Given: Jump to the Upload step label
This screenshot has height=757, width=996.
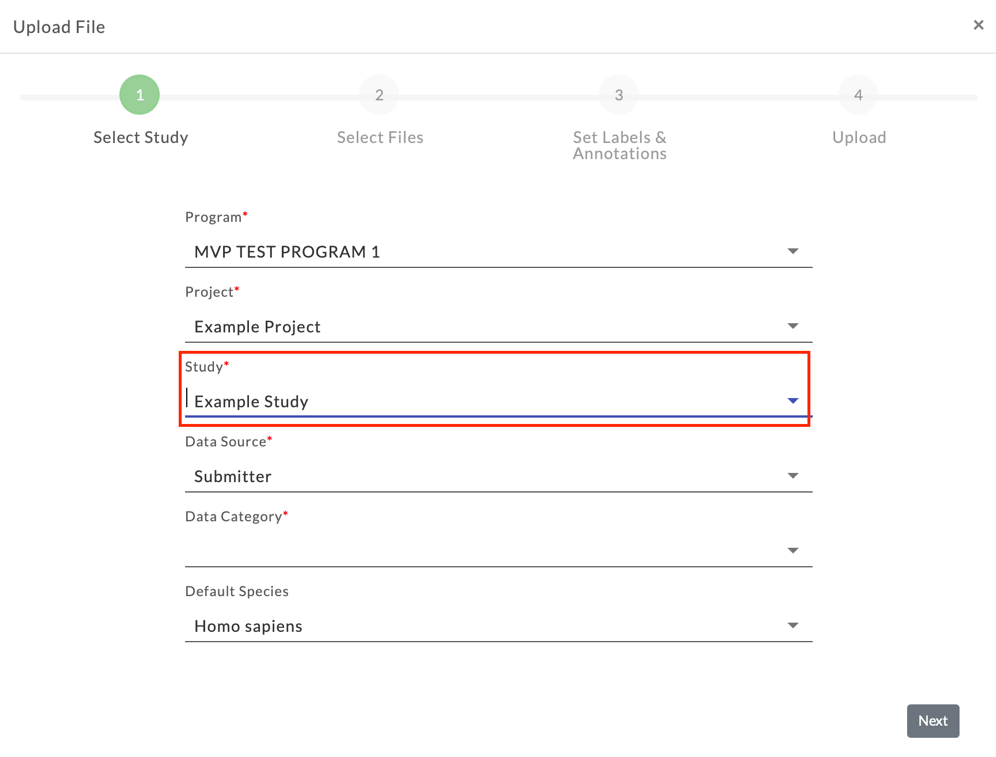Looking at the screenshot, I should coord(859,137).
